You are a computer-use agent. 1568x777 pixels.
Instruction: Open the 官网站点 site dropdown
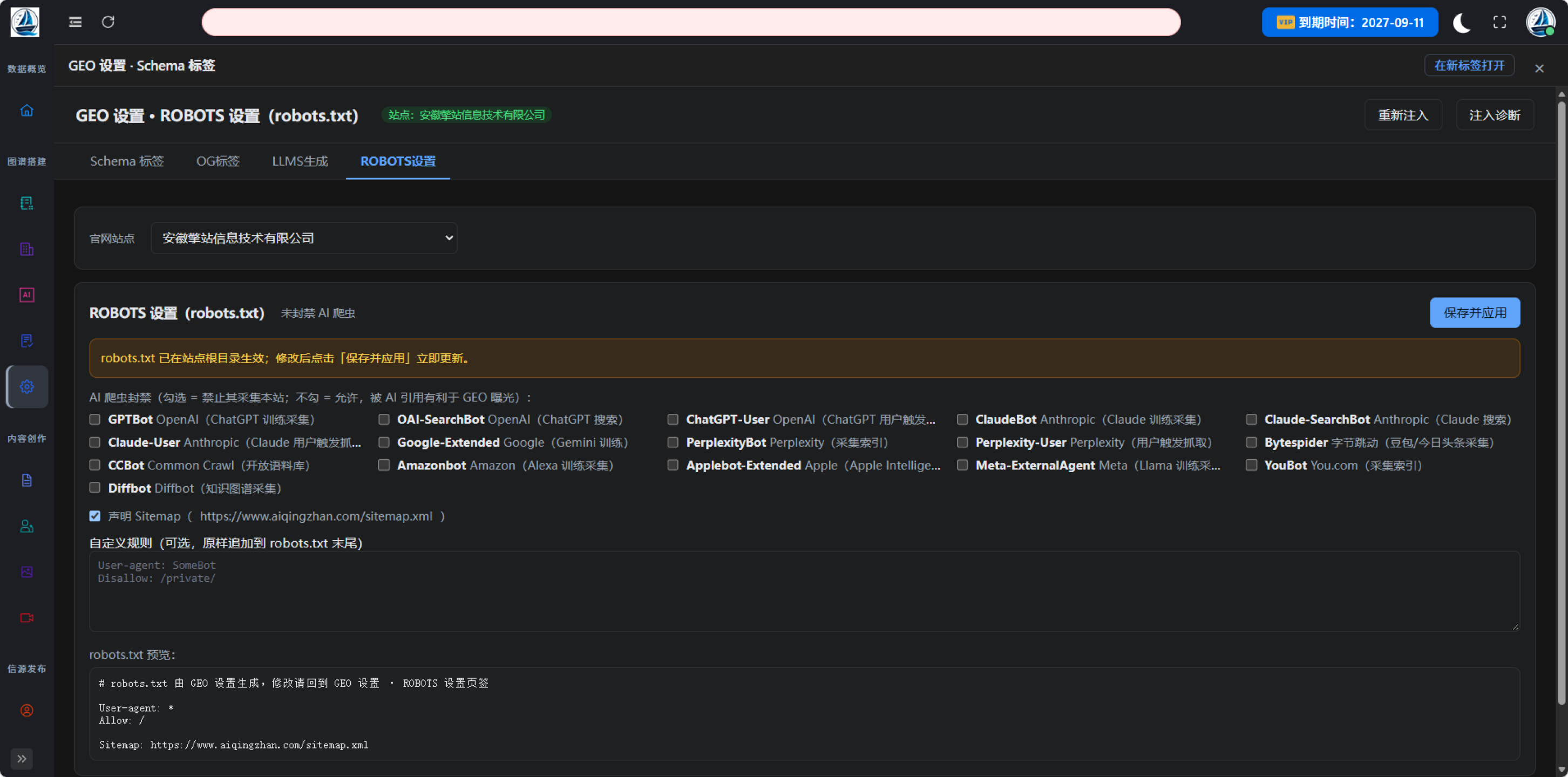pos(304,238)
